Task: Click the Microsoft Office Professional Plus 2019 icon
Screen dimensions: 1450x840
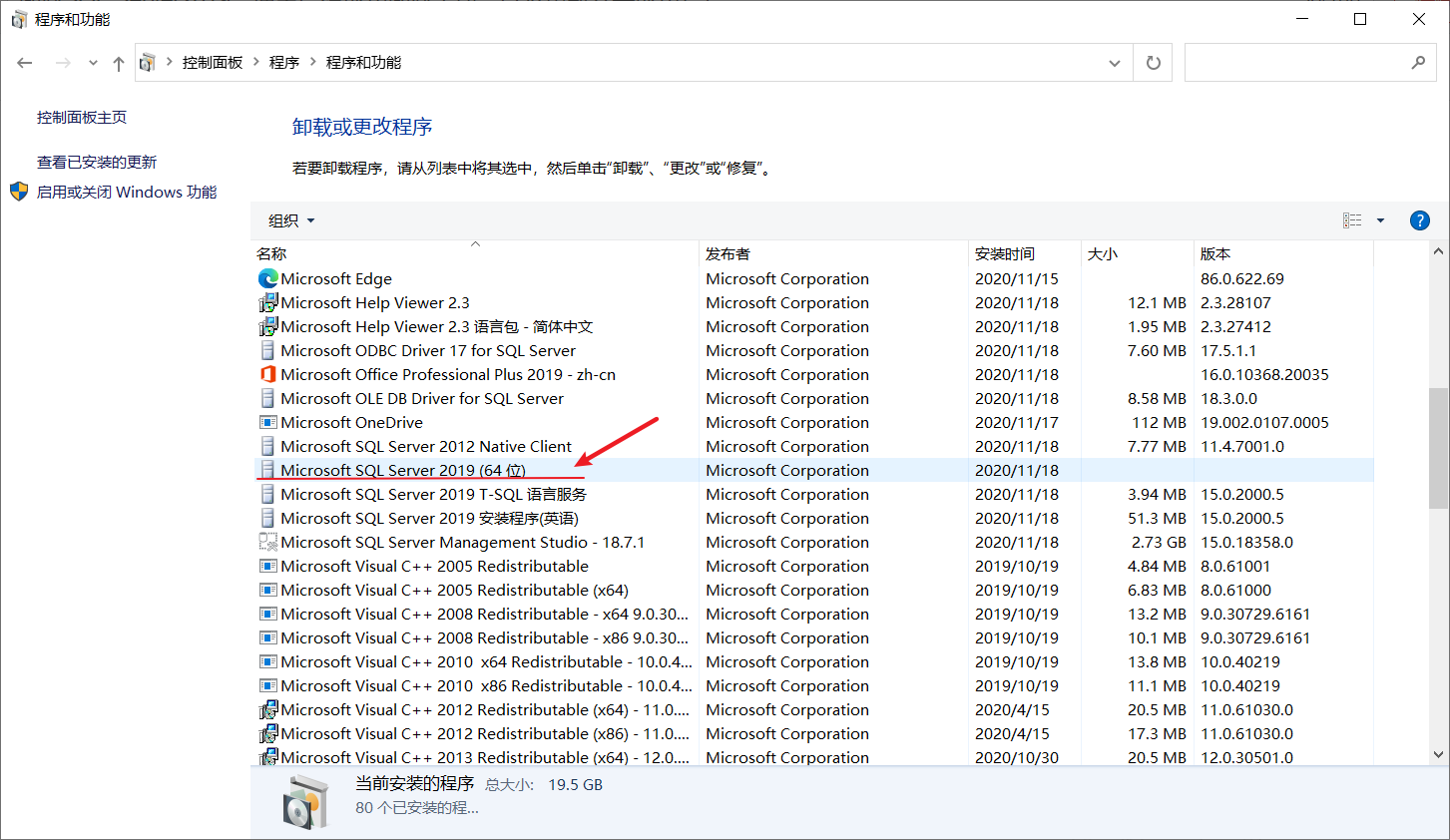Action: pyautogui.click(x=267, y=374)
